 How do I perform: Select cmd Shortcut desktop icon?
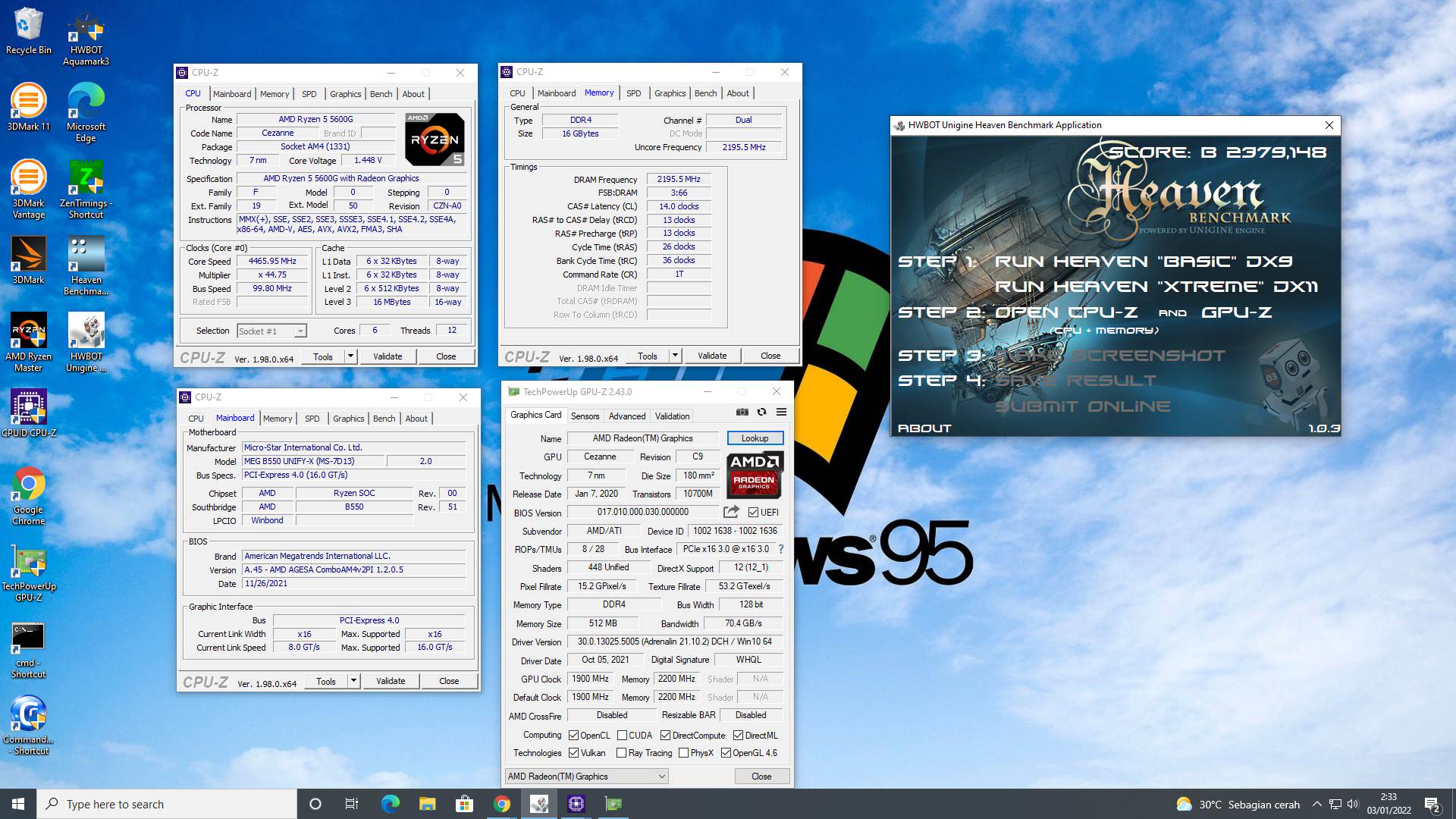click(28, 649)
